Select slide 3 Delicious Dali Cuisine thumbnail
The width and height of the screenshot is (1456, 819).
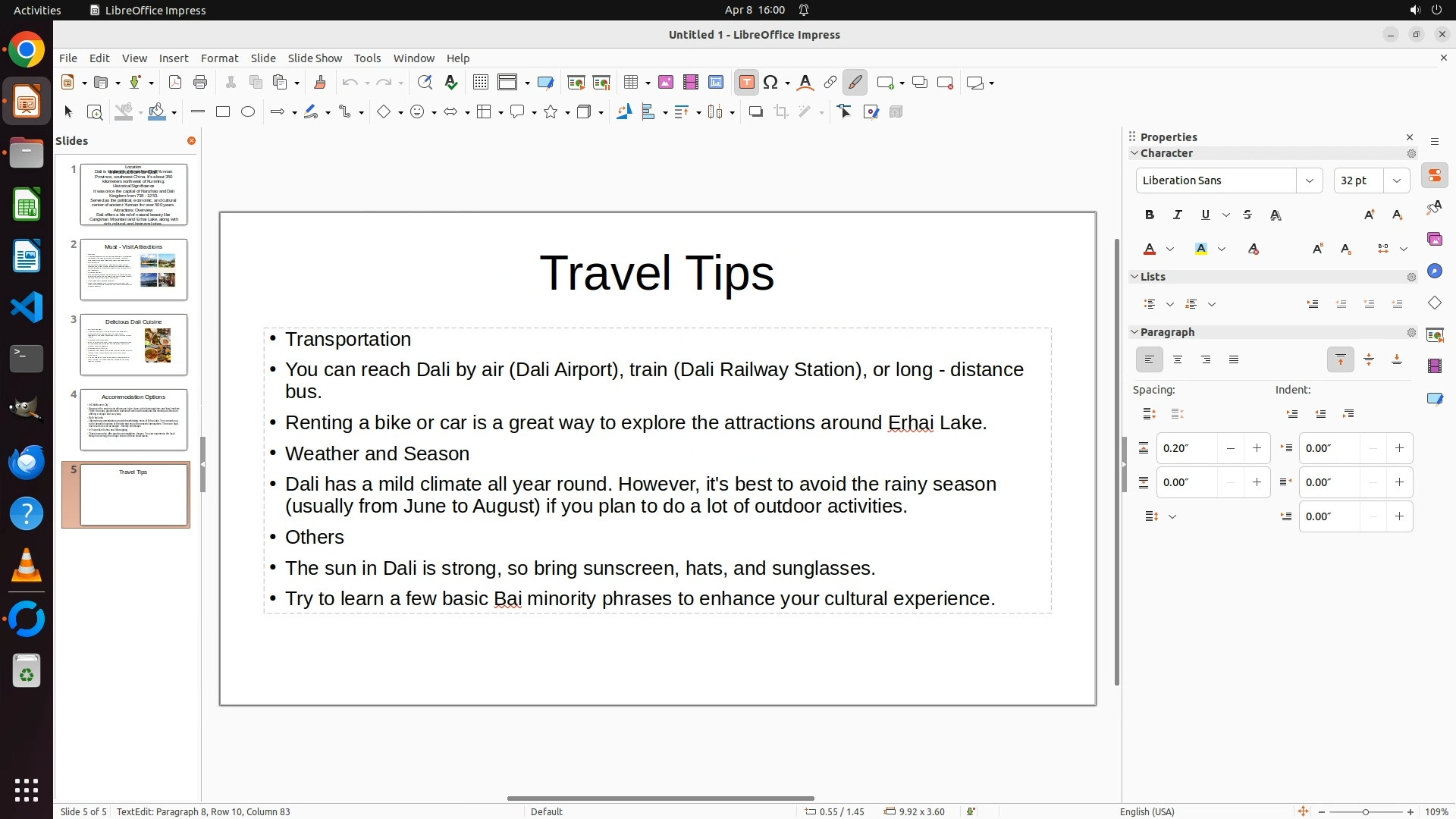(x=133, y=345)
